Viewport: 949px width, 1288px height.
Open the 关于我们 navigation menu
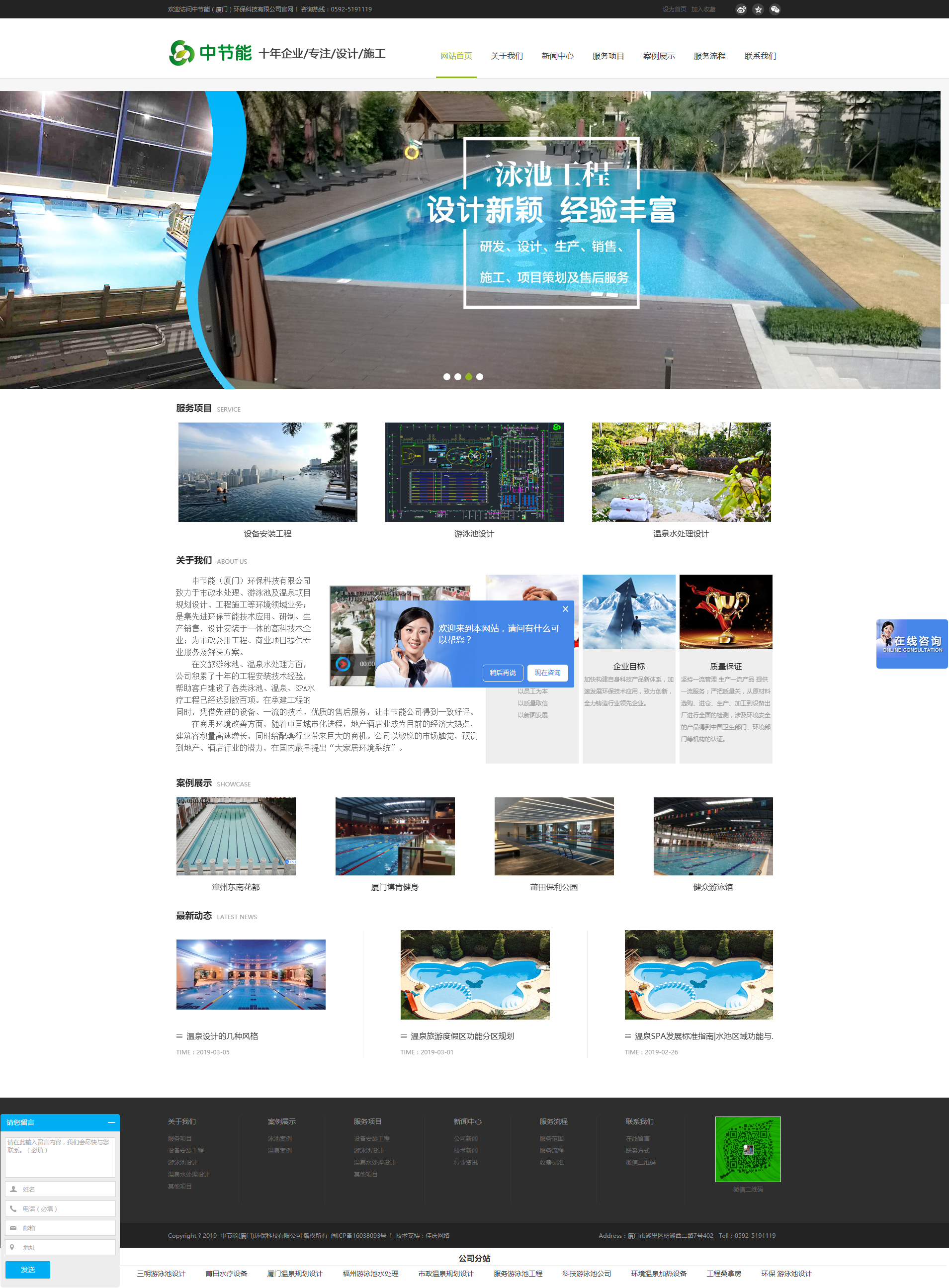[x=507, y=56]
